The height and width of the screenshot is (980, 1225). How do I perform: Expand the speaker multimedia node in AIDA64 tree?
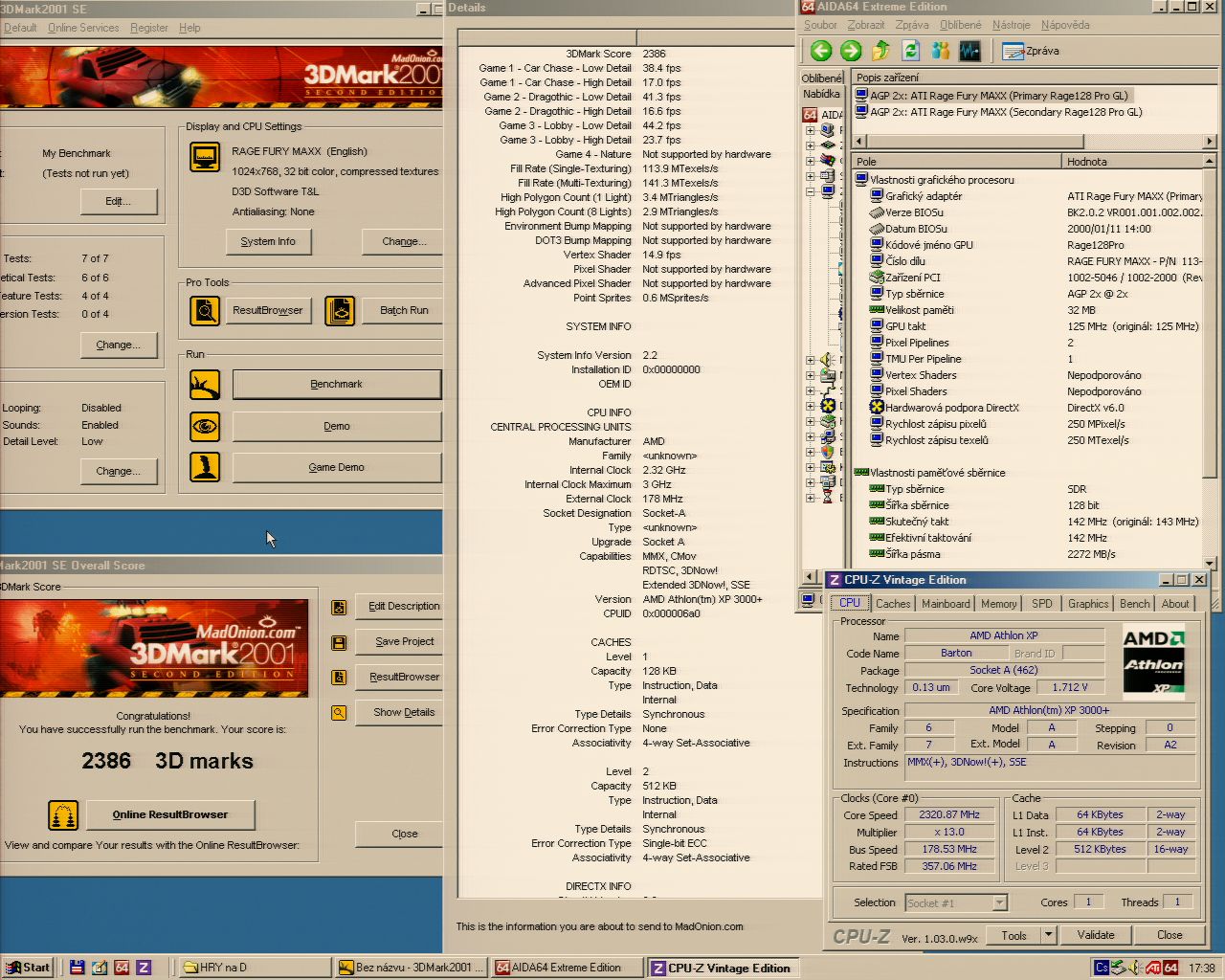coord(810,360)
